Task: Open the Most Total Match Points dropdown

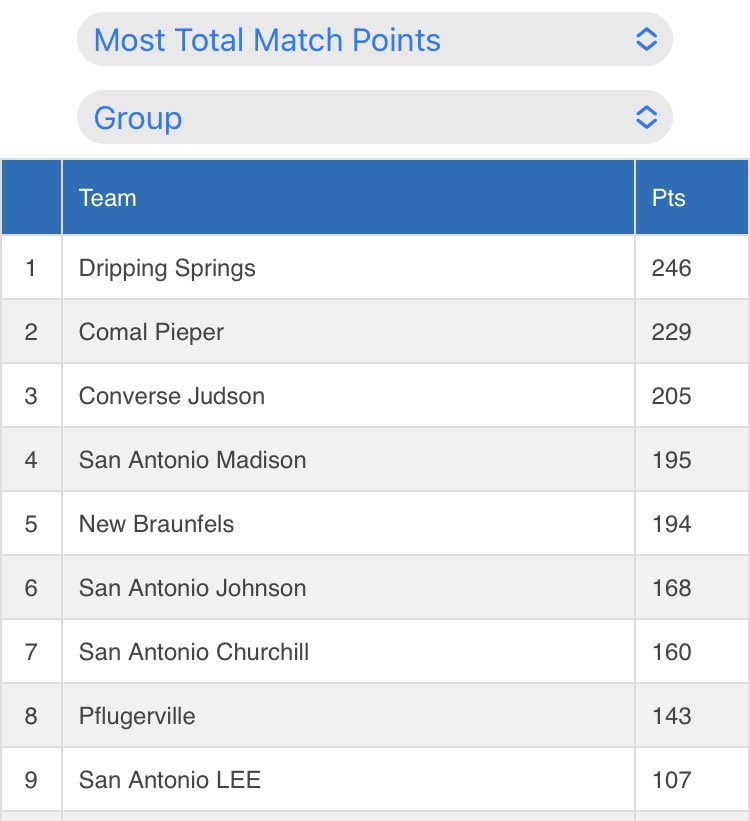Action: click(374, 39)
